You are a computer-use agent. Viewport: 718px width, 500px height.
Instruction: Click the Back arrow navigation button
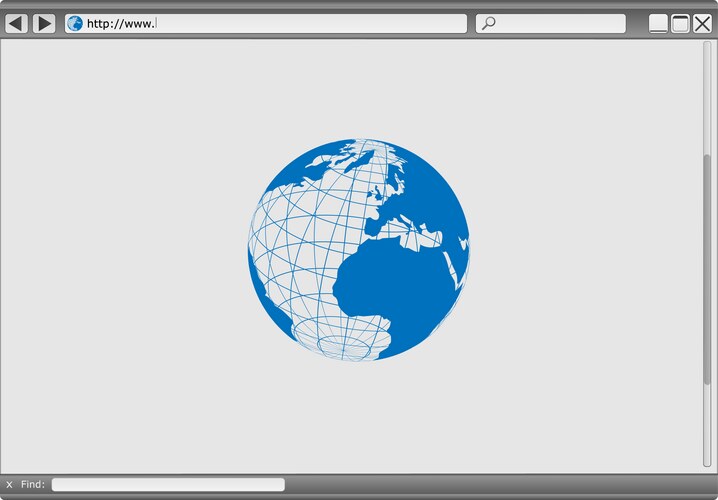16,23
